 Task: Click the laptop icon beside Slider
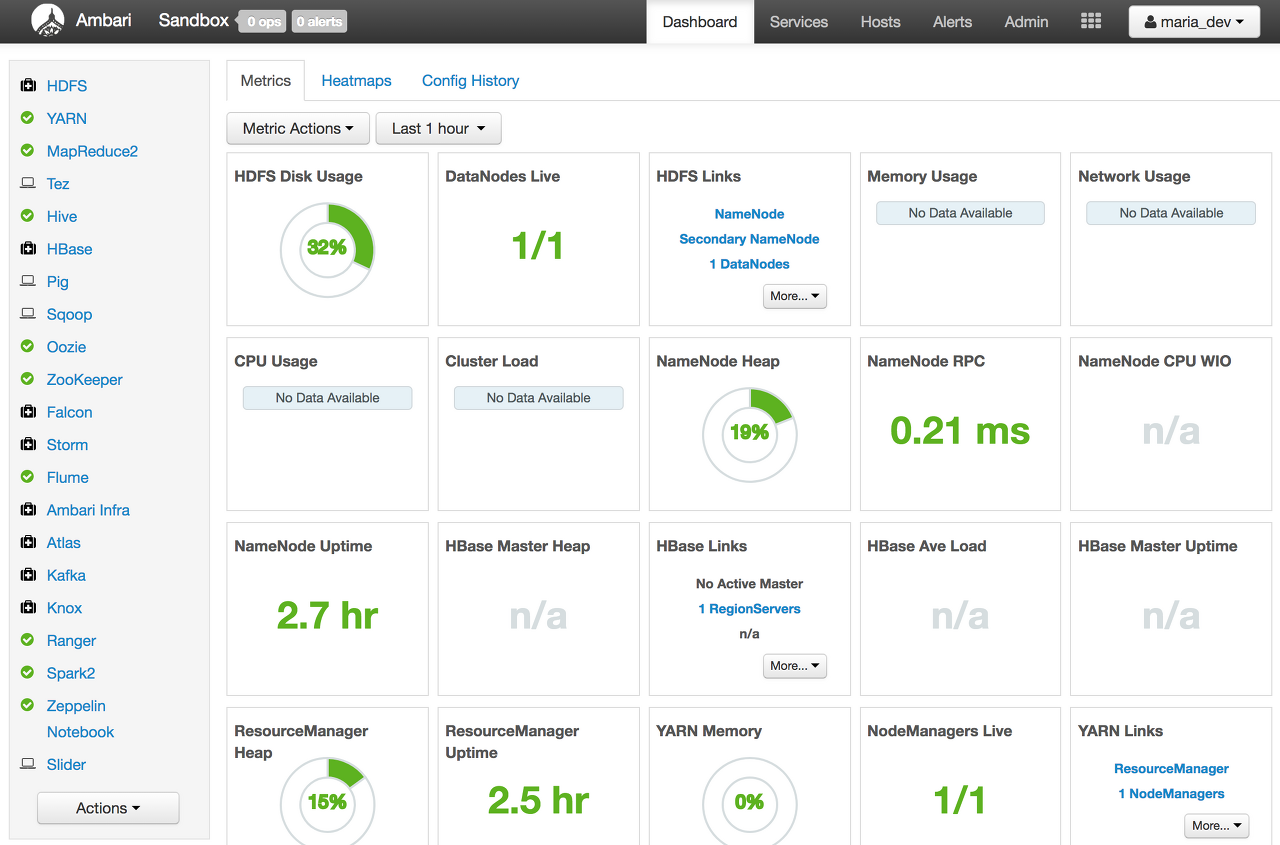(28, 764)
